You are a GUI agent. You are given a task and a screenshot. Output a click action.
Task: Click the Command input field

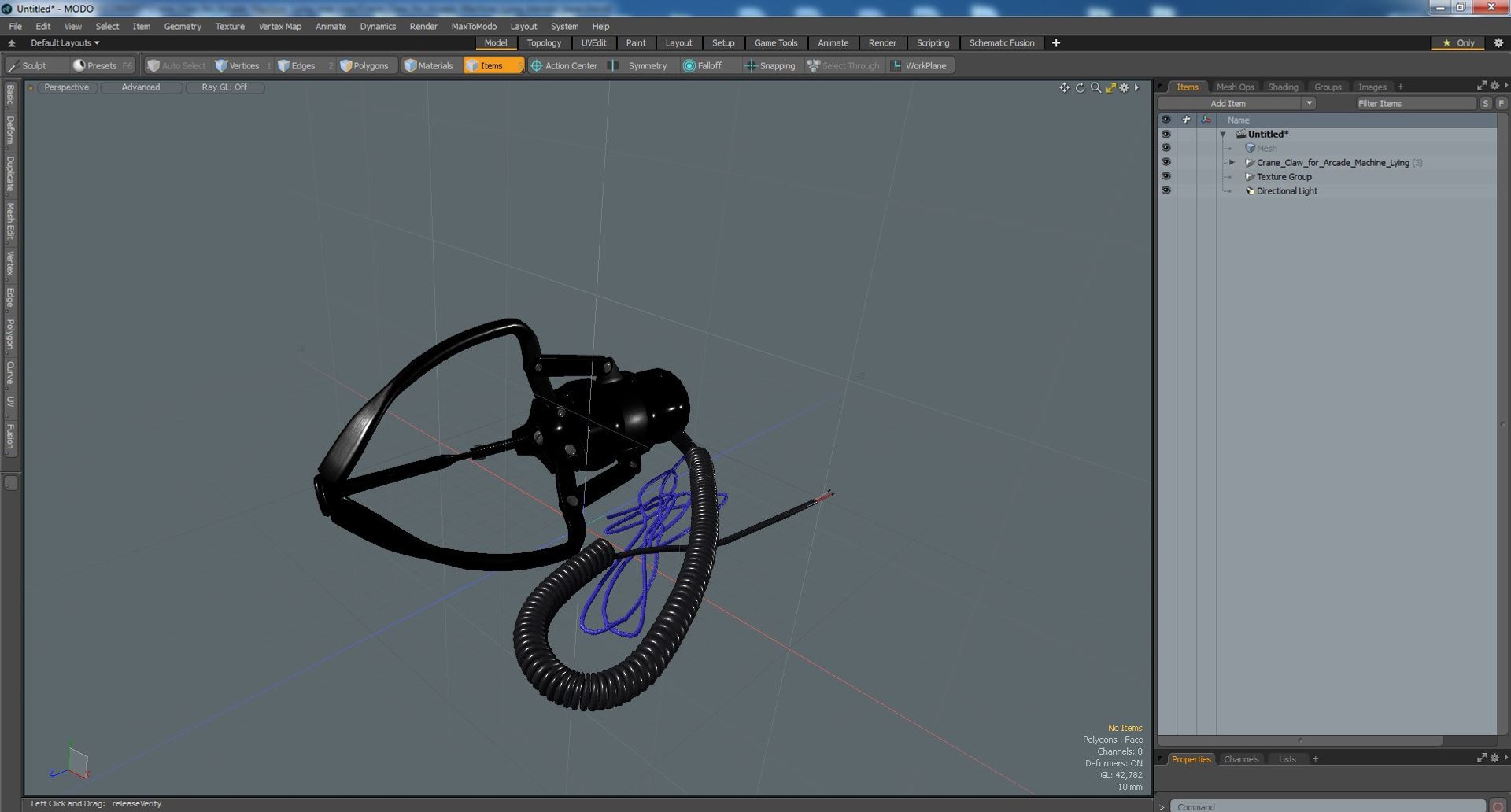1328,806
